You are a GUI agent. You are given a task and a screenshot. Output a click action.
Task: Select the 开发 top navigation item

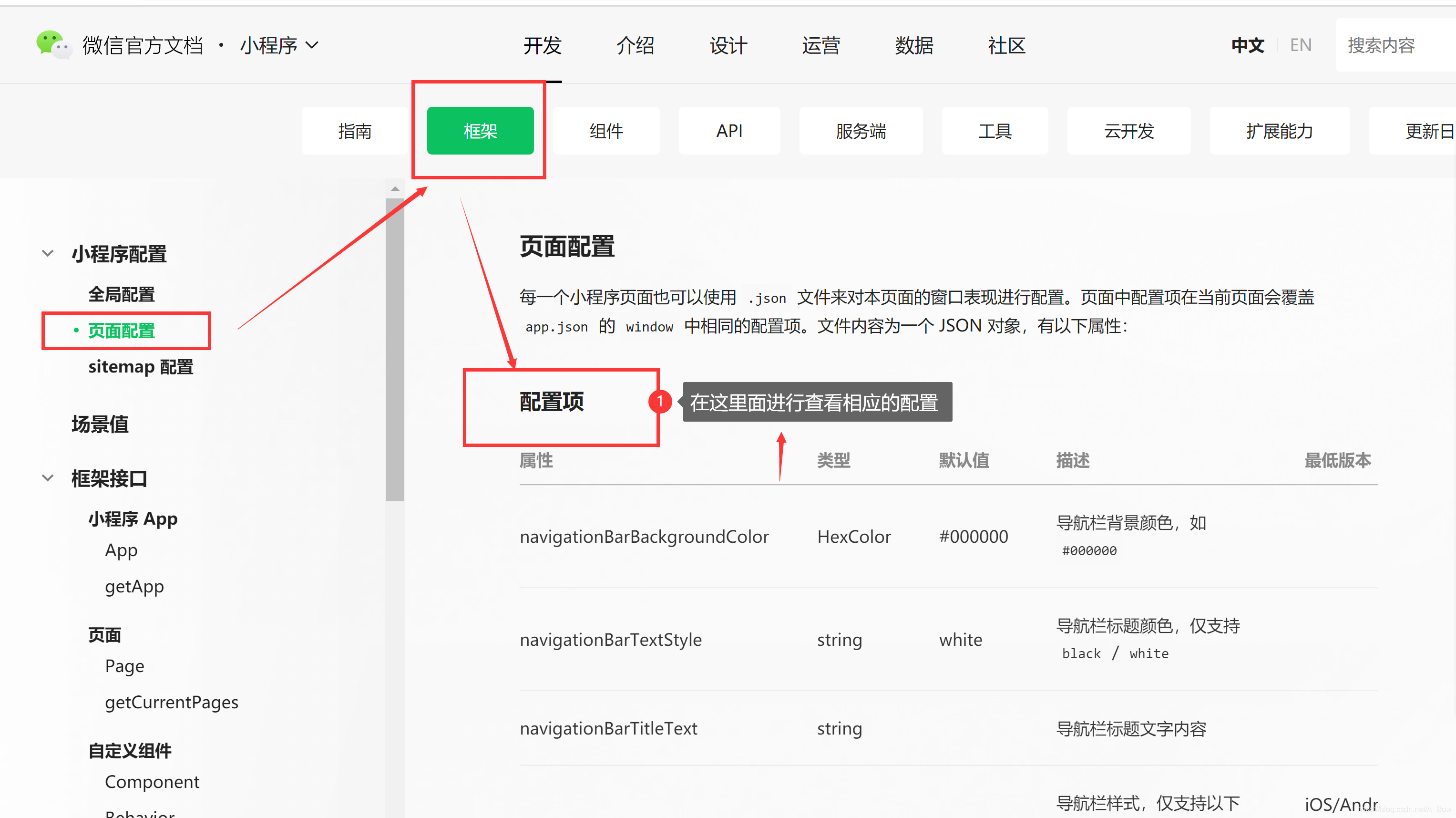point(542,45)
